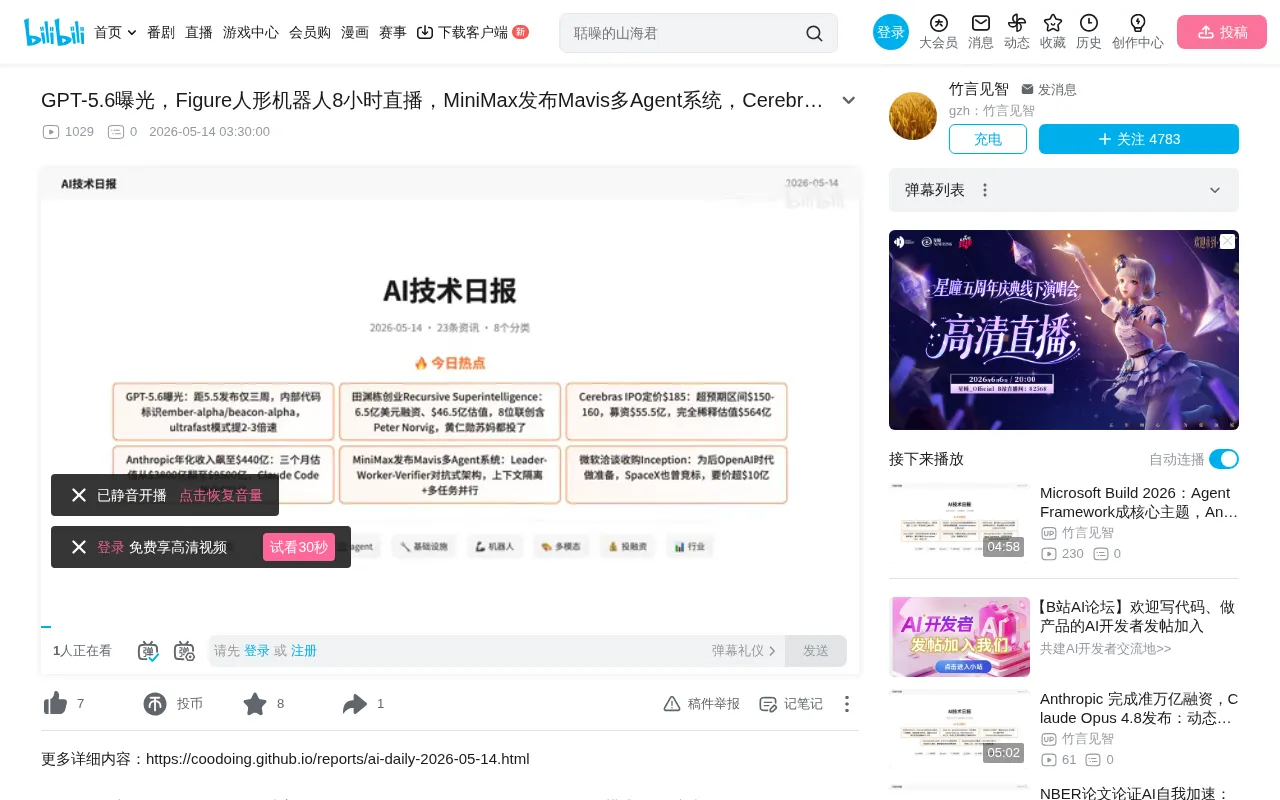Click the search magnifier icon
Viewport: 1280px width, 800px height.
click(814, 33)
